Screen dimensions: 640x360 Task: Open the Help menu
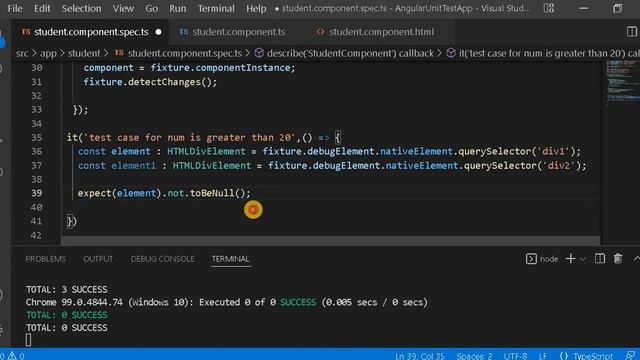point(256,8)
